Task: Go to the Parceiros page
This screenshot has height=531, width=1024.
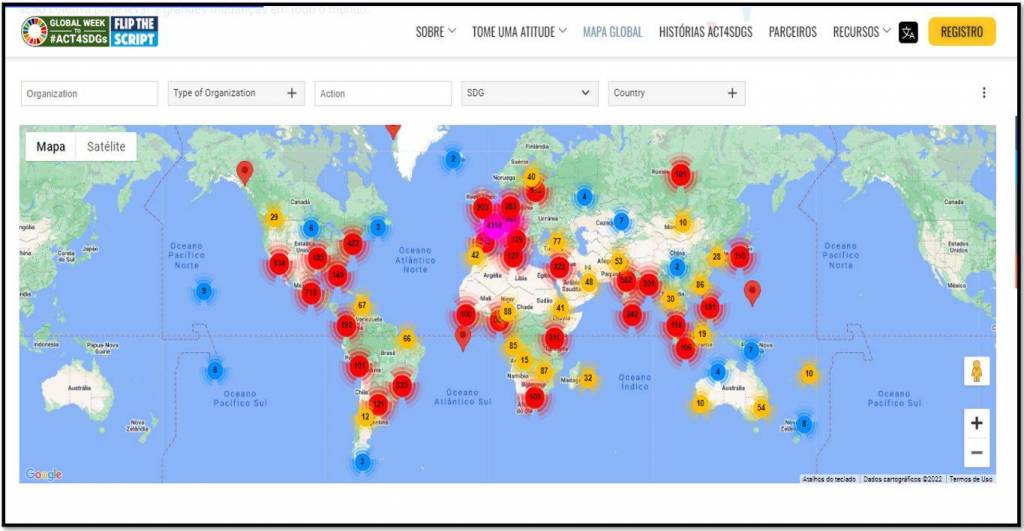Action: tap(792, 32)
